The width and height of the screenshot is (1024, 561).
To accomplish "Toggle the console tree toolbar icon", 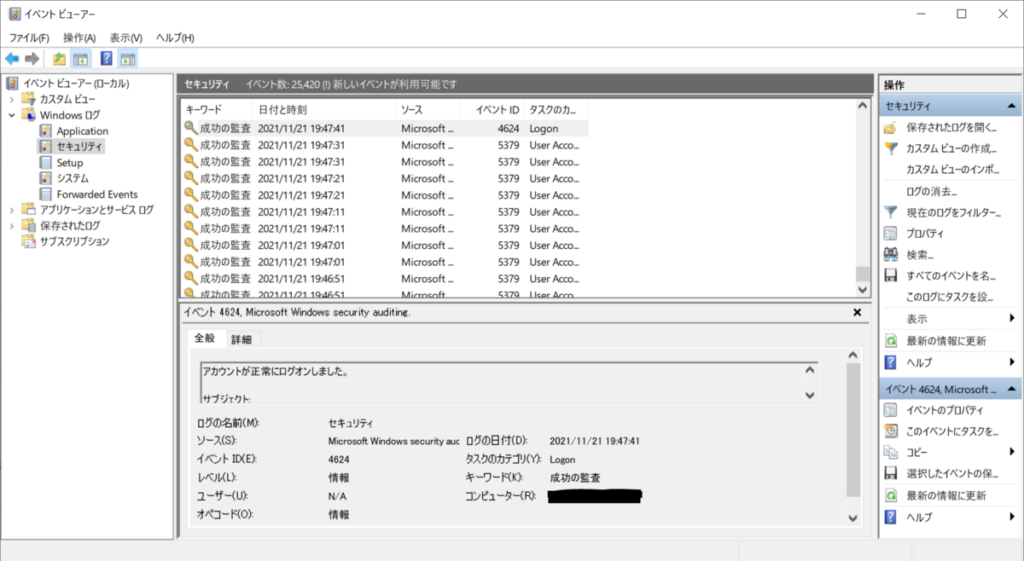I will pos(81,59).
